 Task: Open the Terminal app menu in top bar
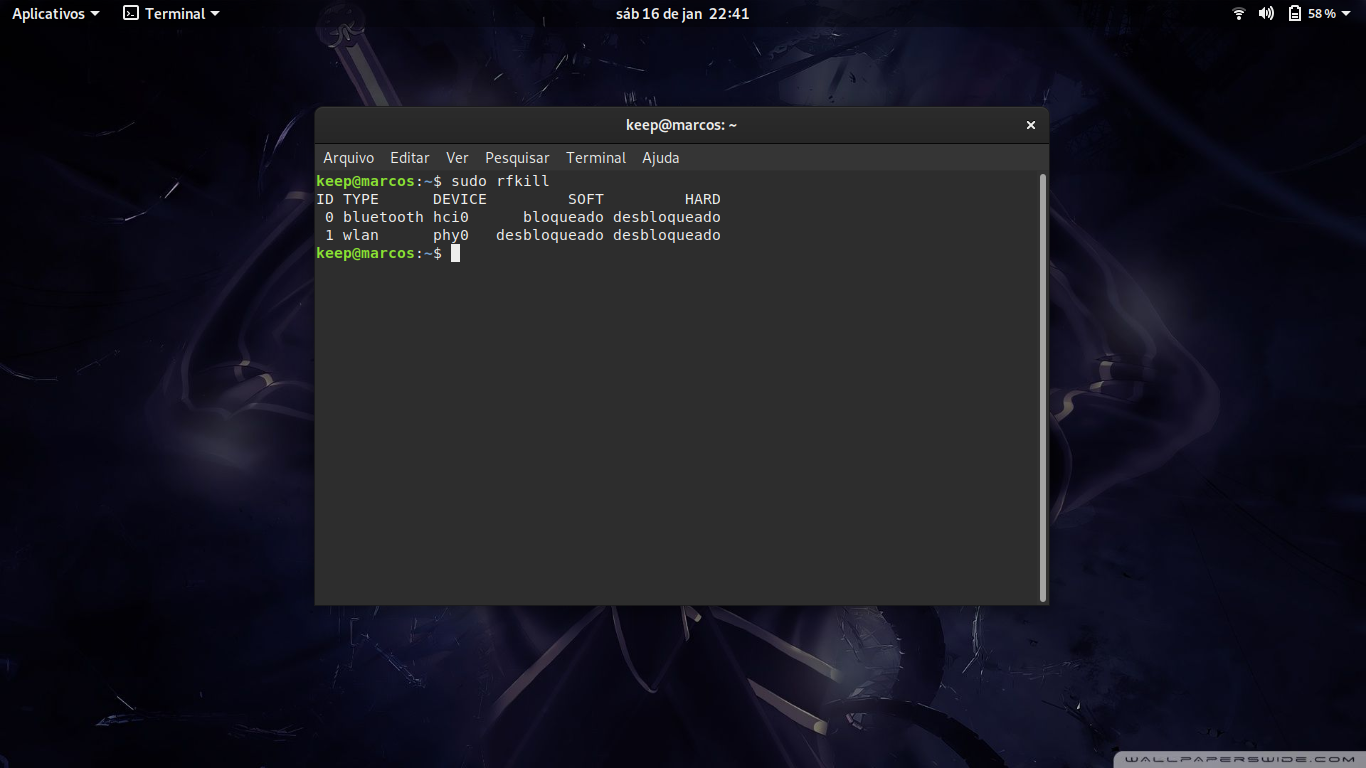click(171, 14)
